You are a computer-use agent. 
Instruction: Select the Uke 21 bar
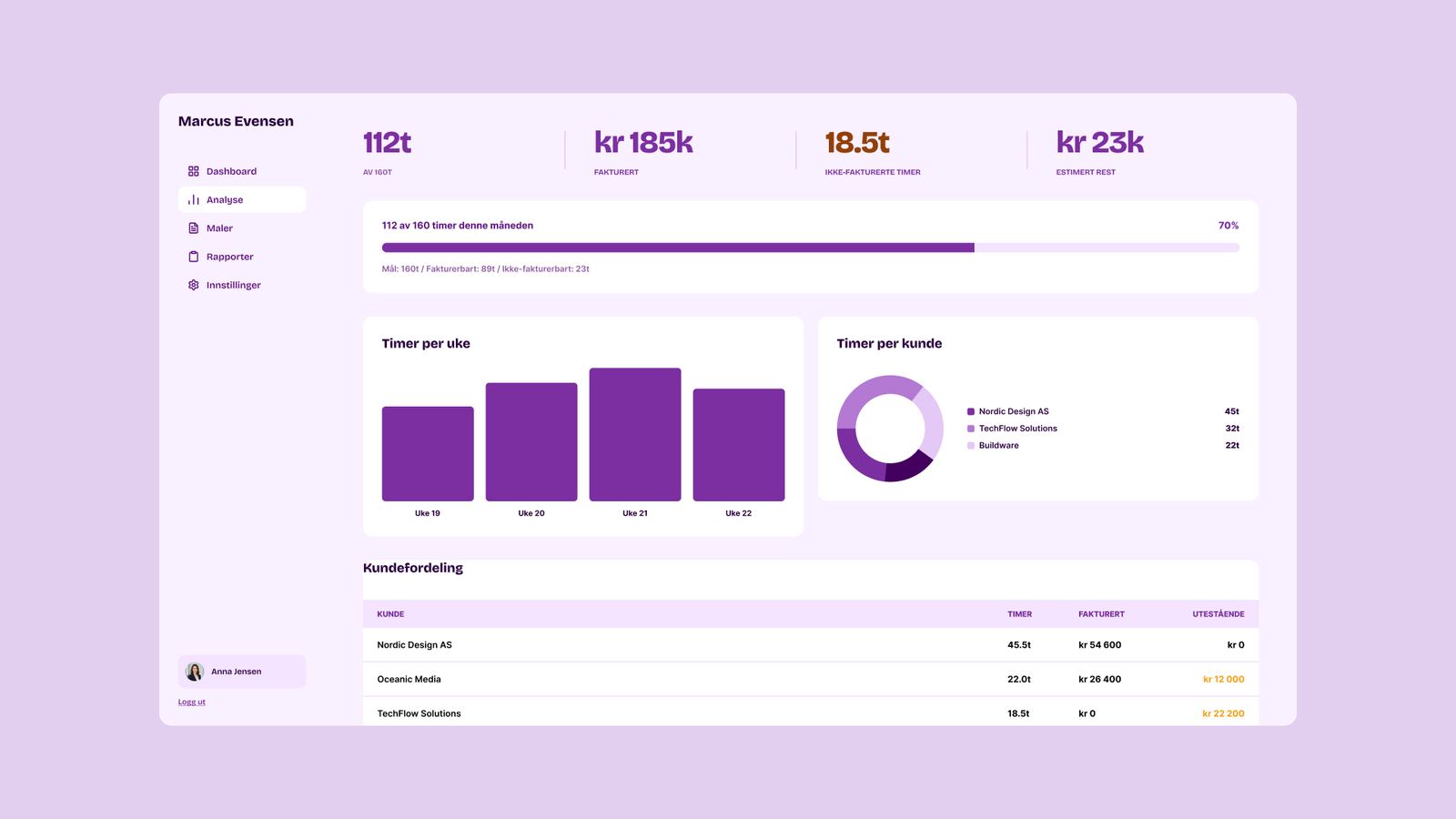pos(635,434)
